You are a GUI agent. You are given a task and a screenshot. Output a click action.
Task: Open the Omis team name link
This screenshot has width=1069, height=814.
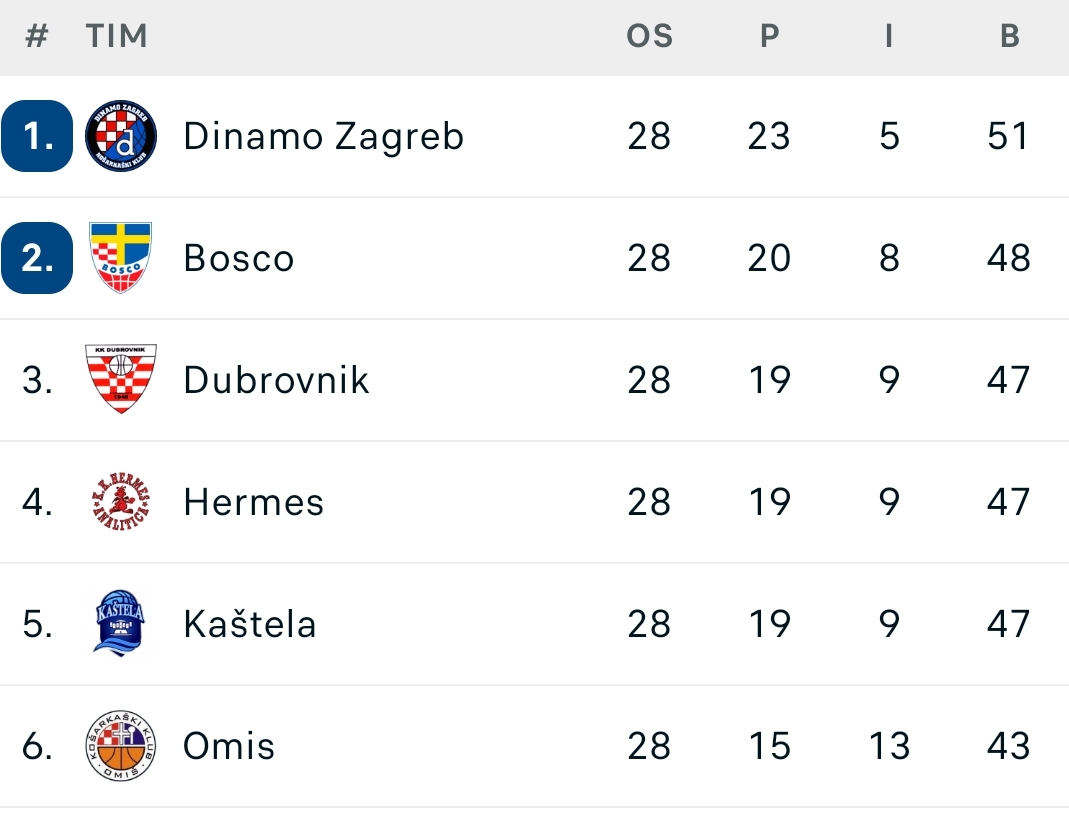(x=229, y=746)
